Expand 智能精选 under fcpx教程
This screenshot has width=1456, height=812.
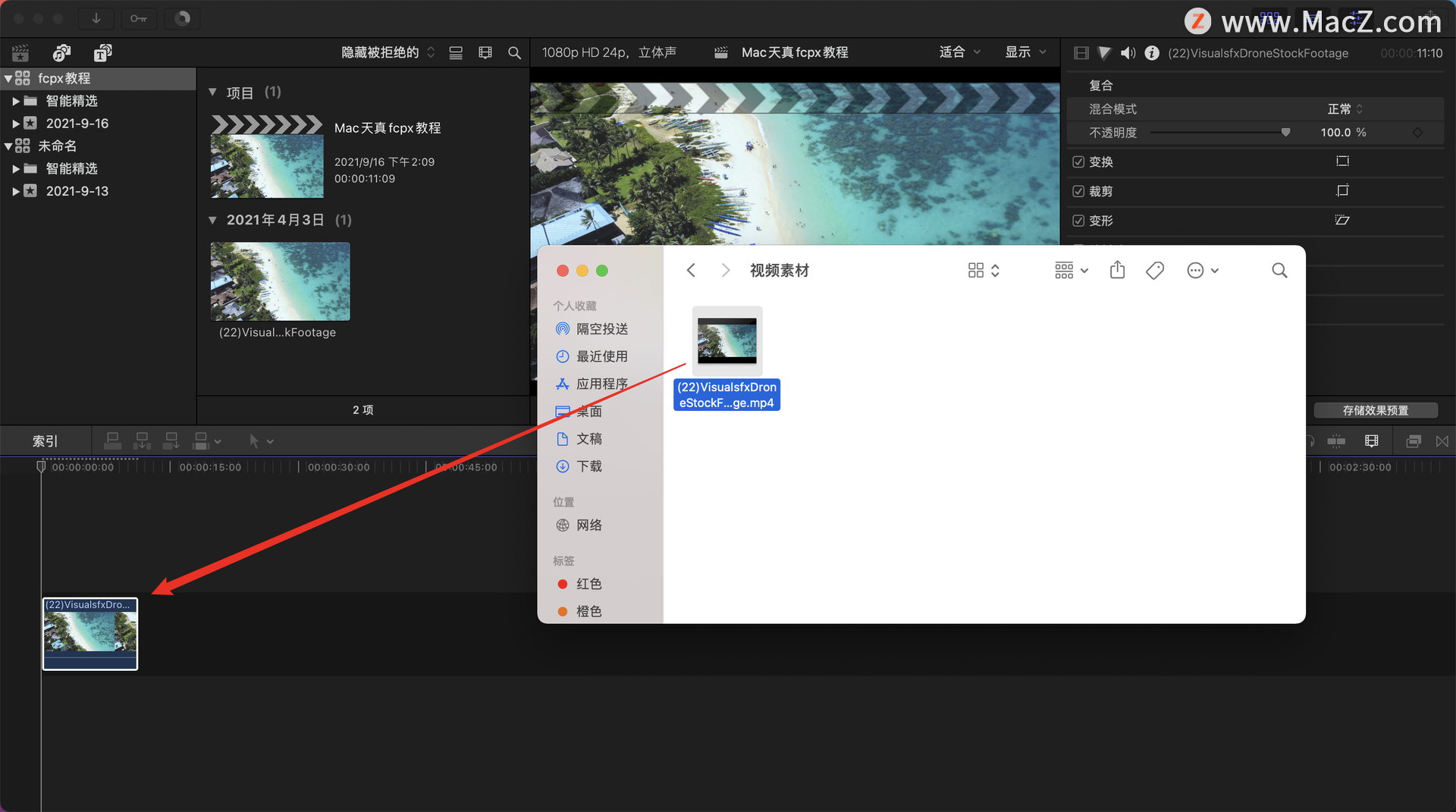click(x=16, y=101)
